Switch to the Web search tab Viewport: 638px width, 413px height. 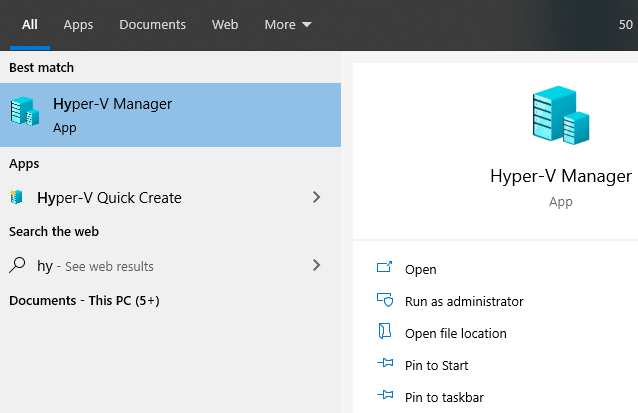[x=225, y=25]
